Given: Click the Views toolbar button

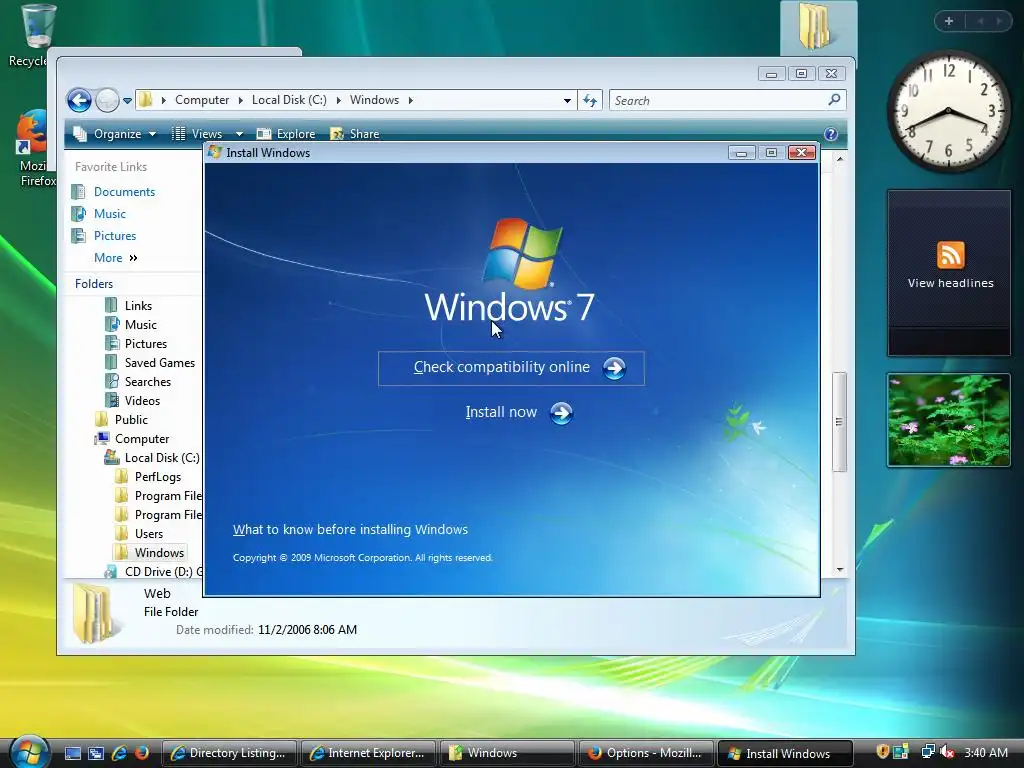Looking at the screenshot, I should tap(197, 134).
